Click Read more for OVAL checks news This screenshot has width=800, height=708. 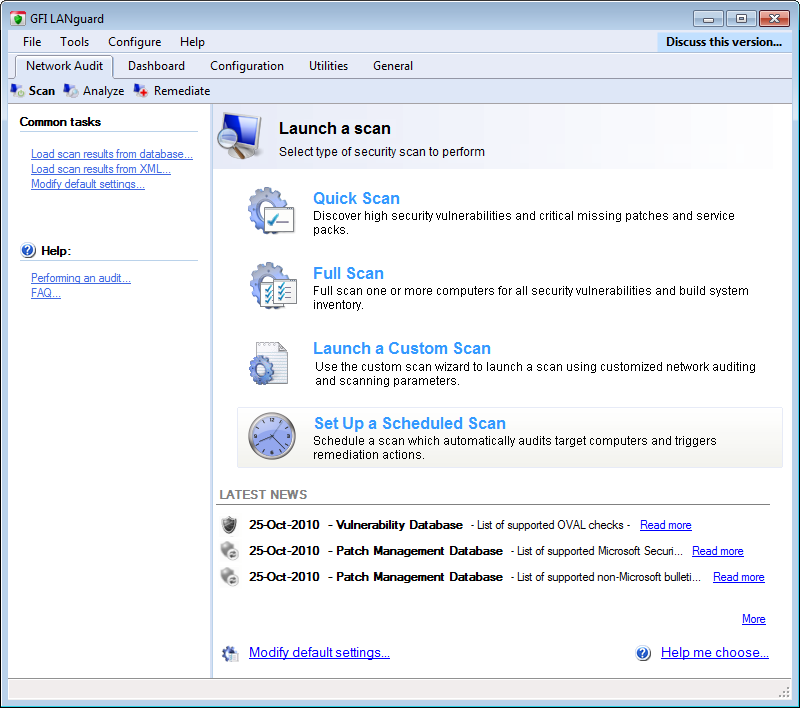point(665,525)
